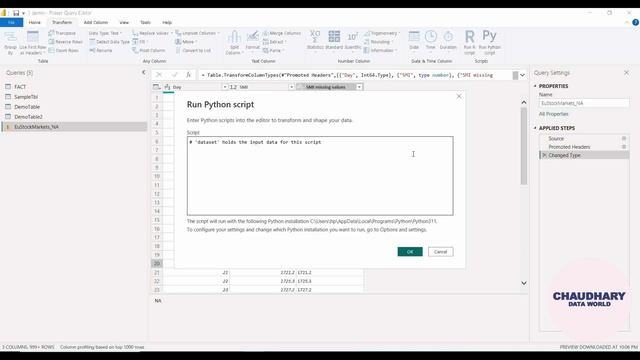Click Detect Data Type
Viewport: 640px width, 360px height.
click(x=109, y=42)
